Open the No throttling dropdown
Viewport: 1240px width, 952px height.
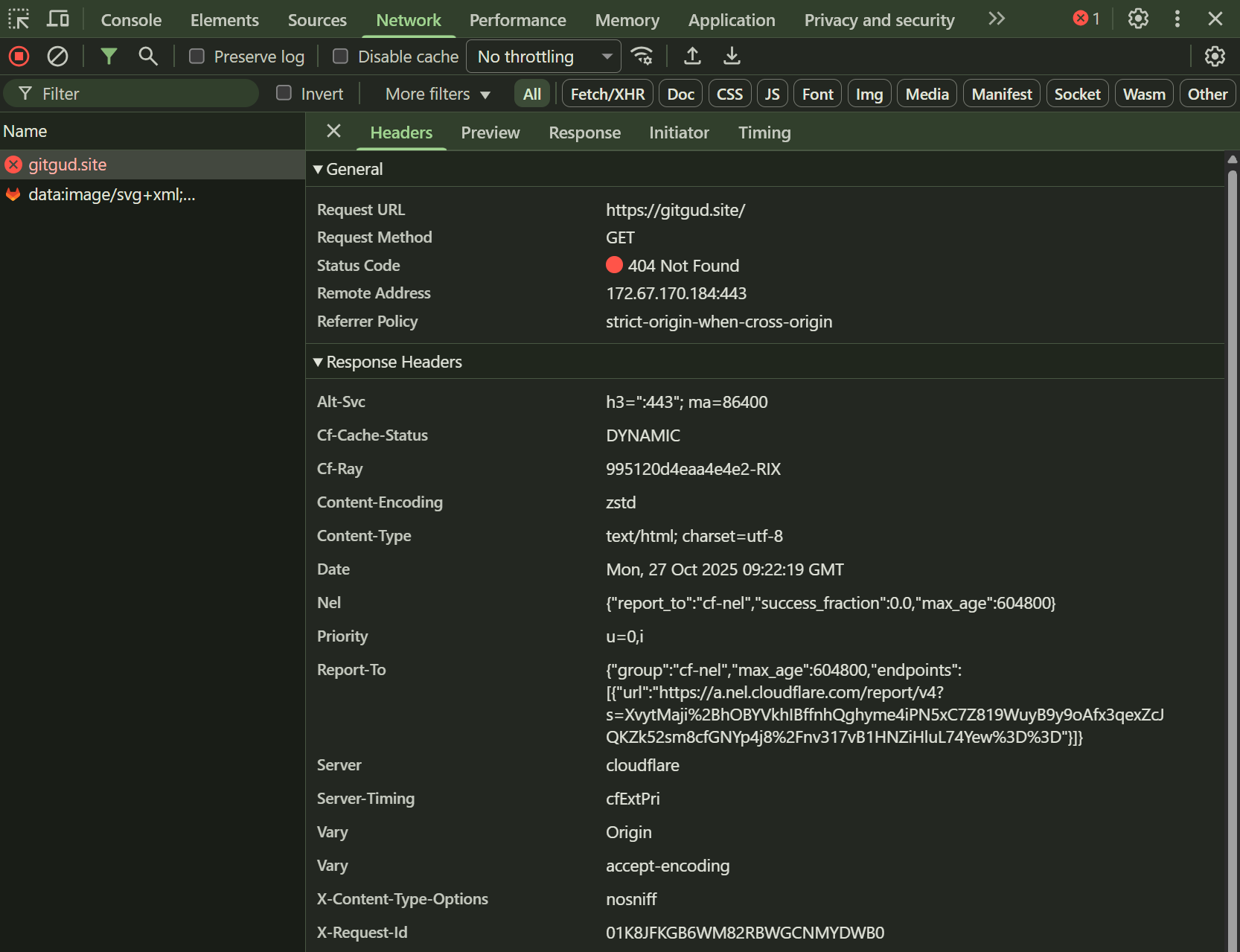click(543, 57)
